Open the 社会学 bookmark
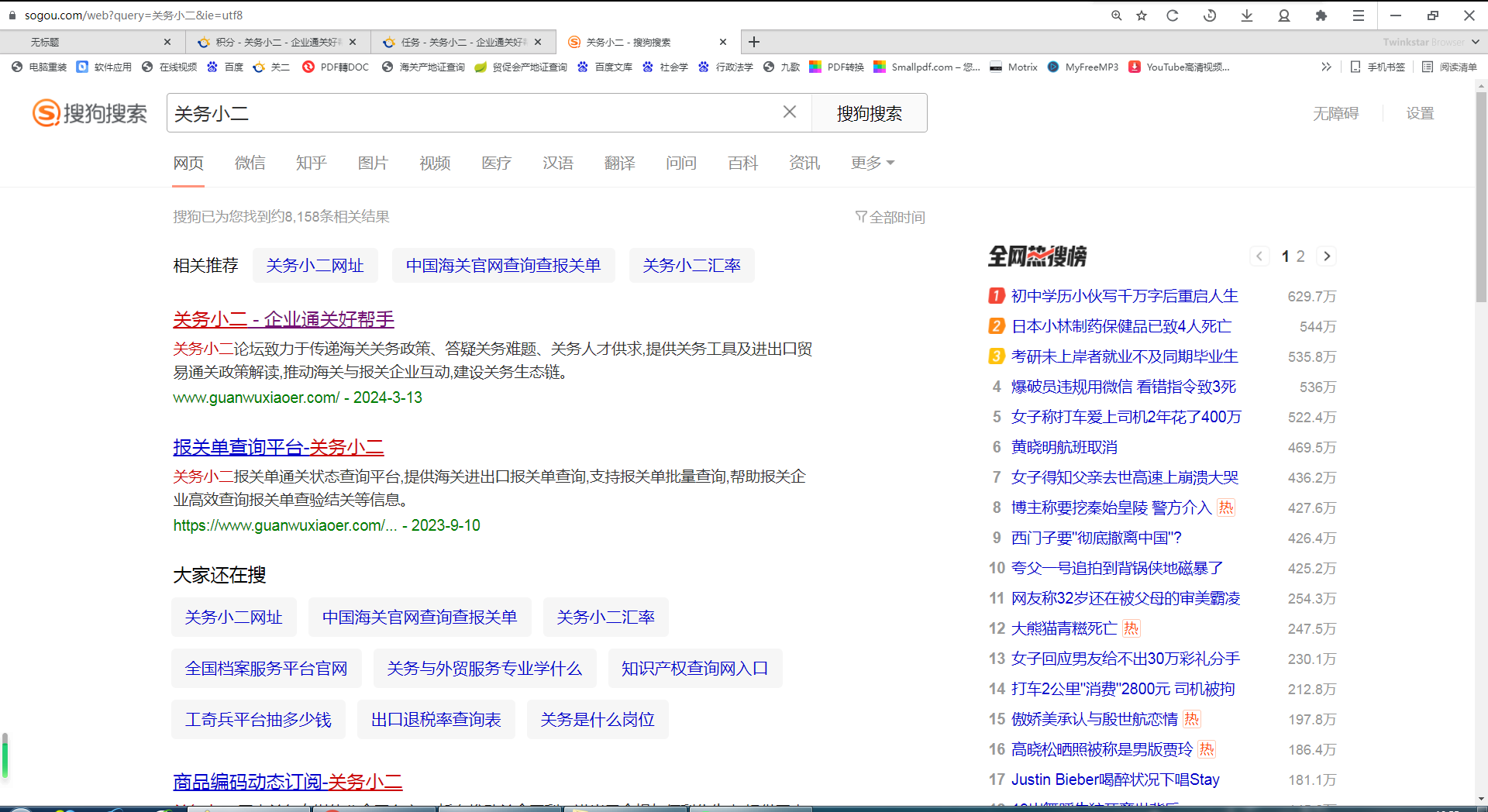Screen dimensions: 1488x812 coord(665,67)
